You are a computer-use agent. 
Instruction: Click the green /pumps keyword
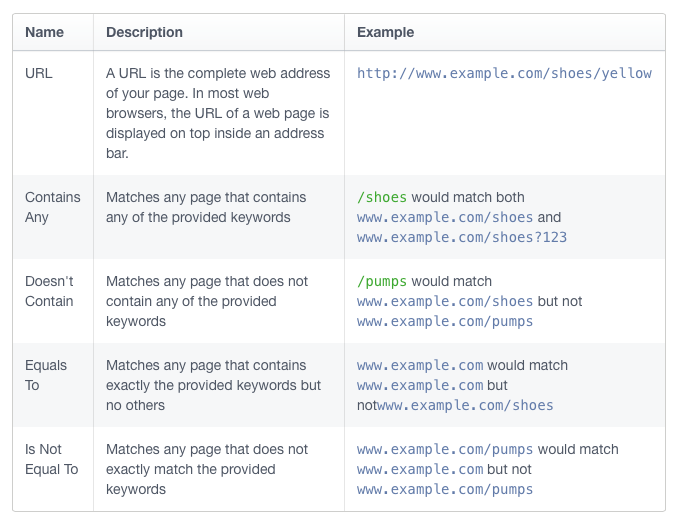[x=382, y=282]
